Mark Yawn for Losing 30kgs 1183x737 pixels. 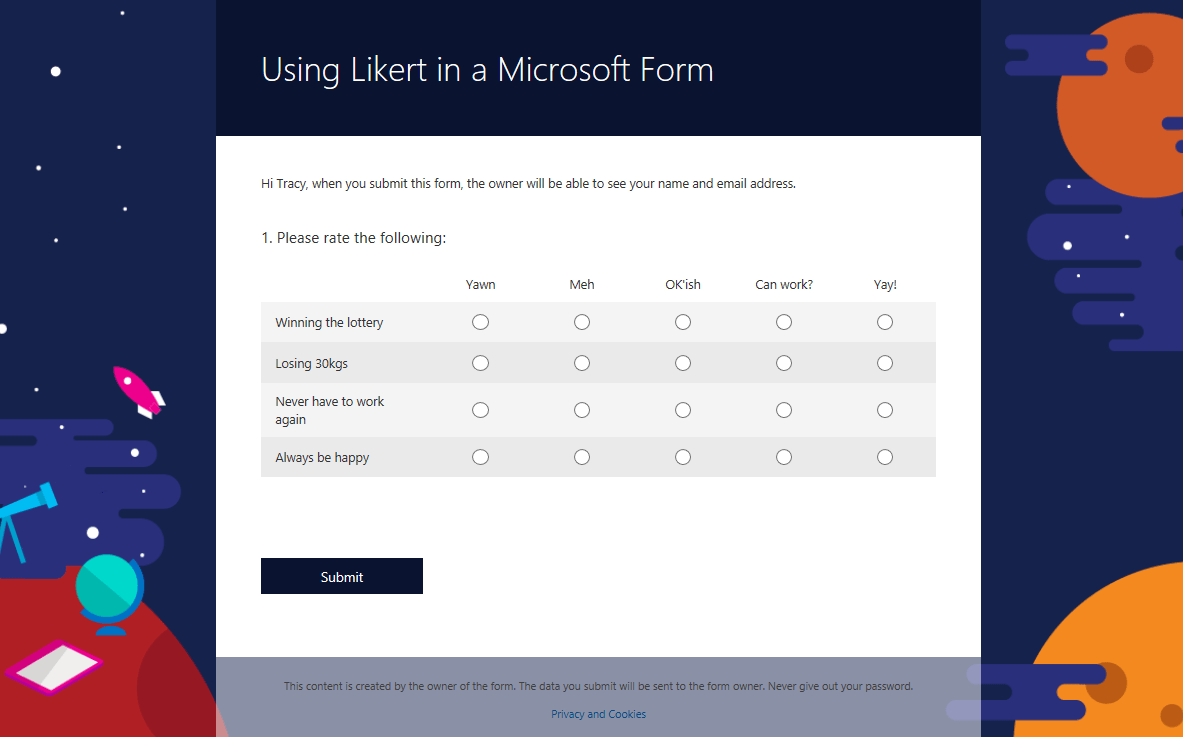click(480, 363)
